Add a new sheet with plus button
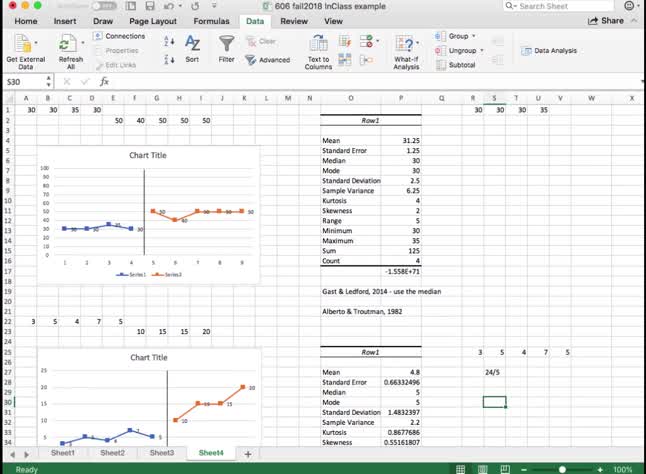Screen dimensions: 646x474 (248, 453)
